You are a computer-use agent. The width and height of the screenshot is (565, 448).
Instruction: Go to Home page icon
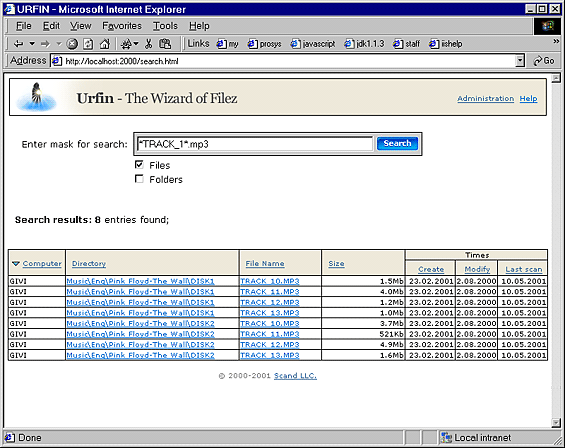[104, 44]
